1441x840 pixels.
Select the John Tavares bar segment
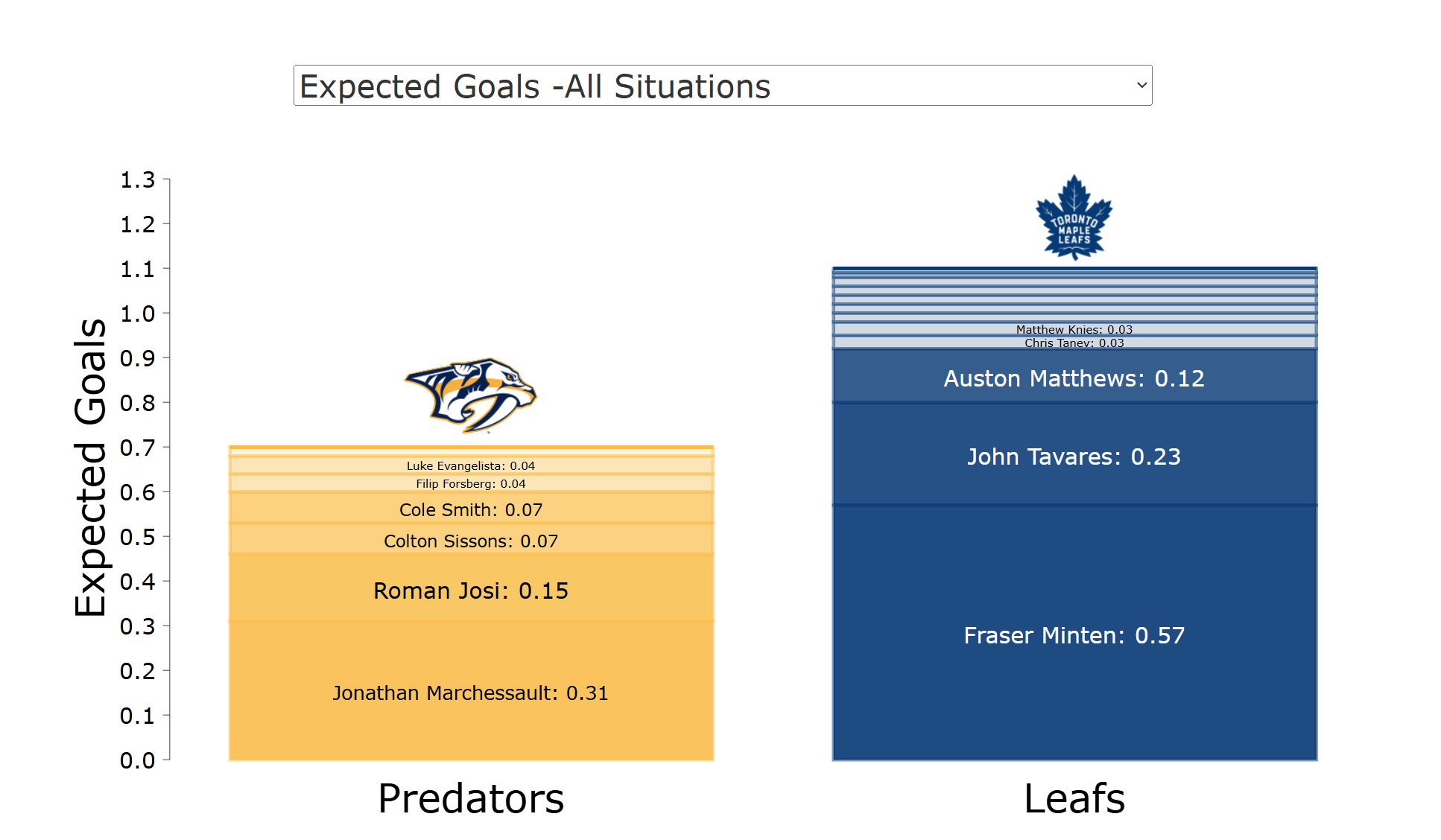click(x=1074, y=456)
